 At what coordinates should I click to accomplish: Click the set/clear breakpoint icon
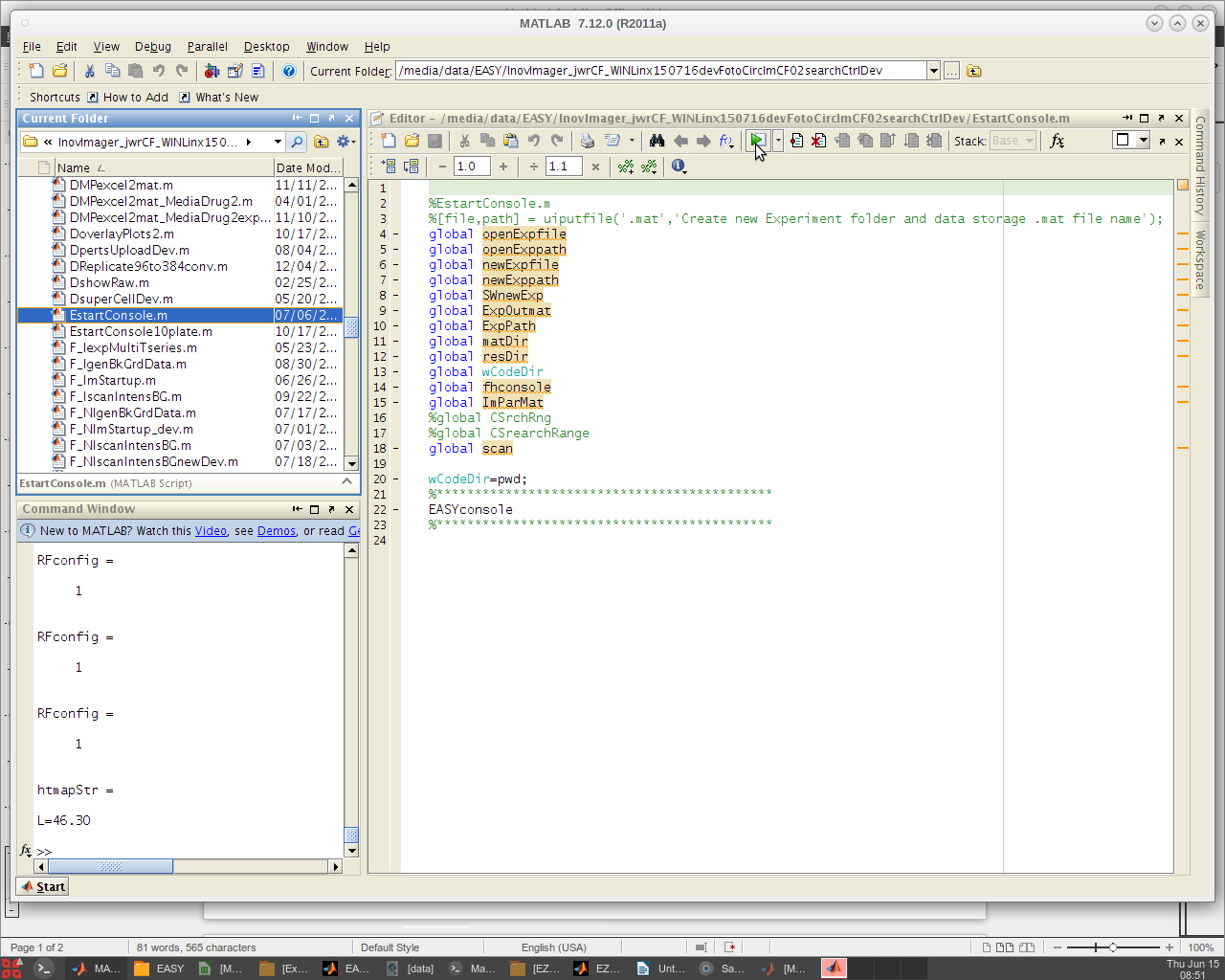click(796, 141)
